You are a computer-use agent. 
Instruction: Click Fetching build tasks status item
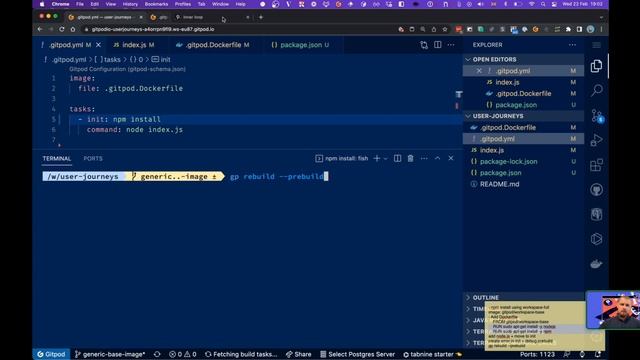[x=241, y=354]
